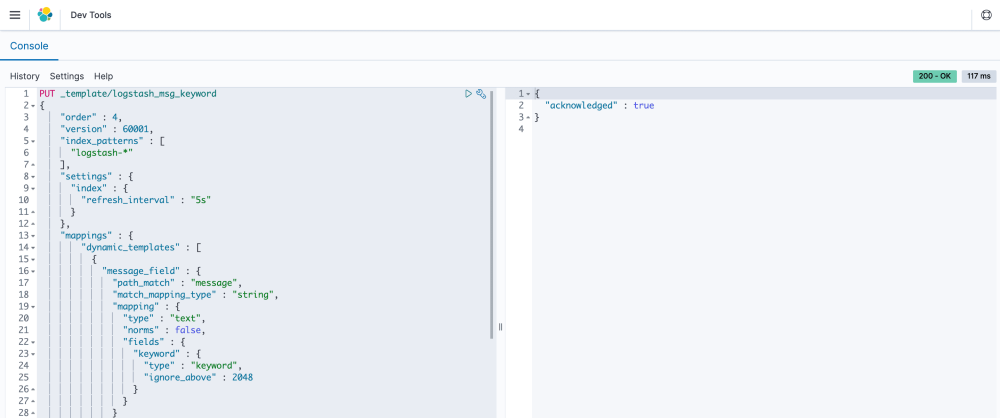Image resolution: width=1000 pixels, height=418 pixels.
Task: Click the Dev Tools breadcrumb
Action: 91,16
